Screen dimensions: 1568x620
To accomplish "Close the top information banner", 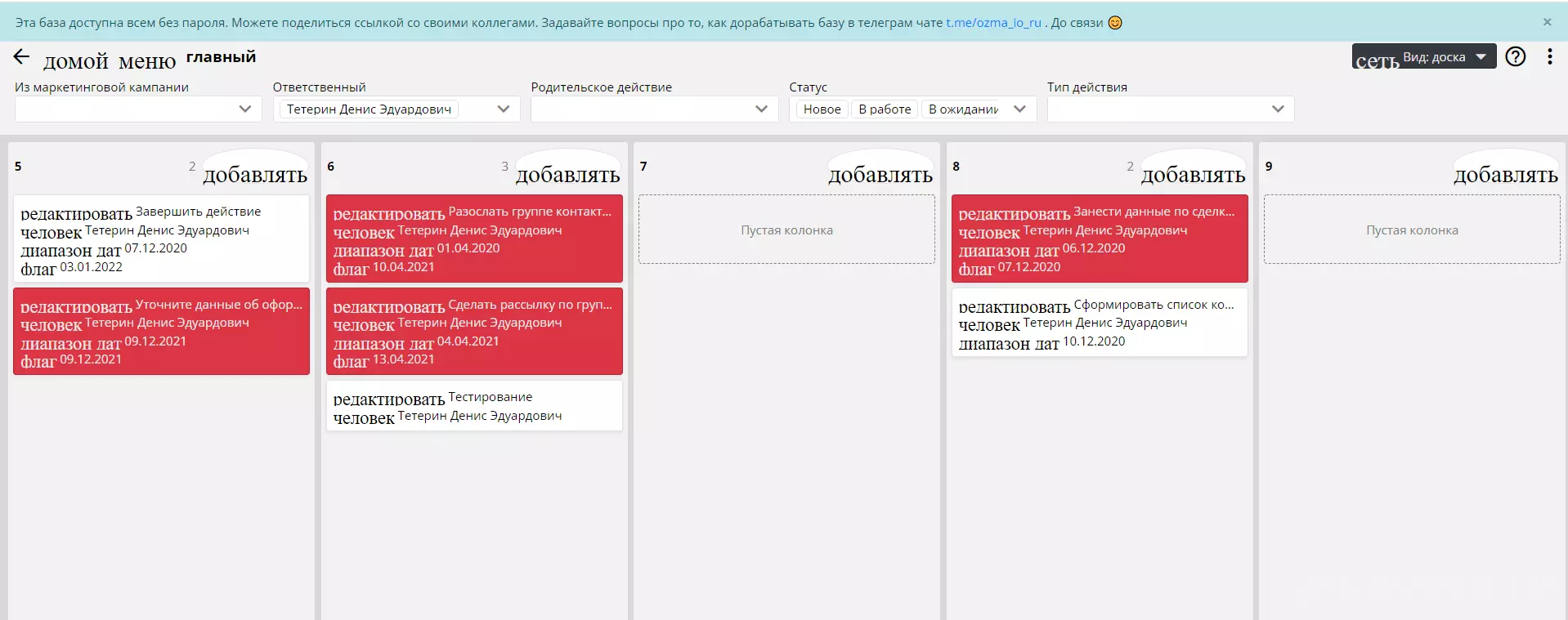I will coord(1547,22).
